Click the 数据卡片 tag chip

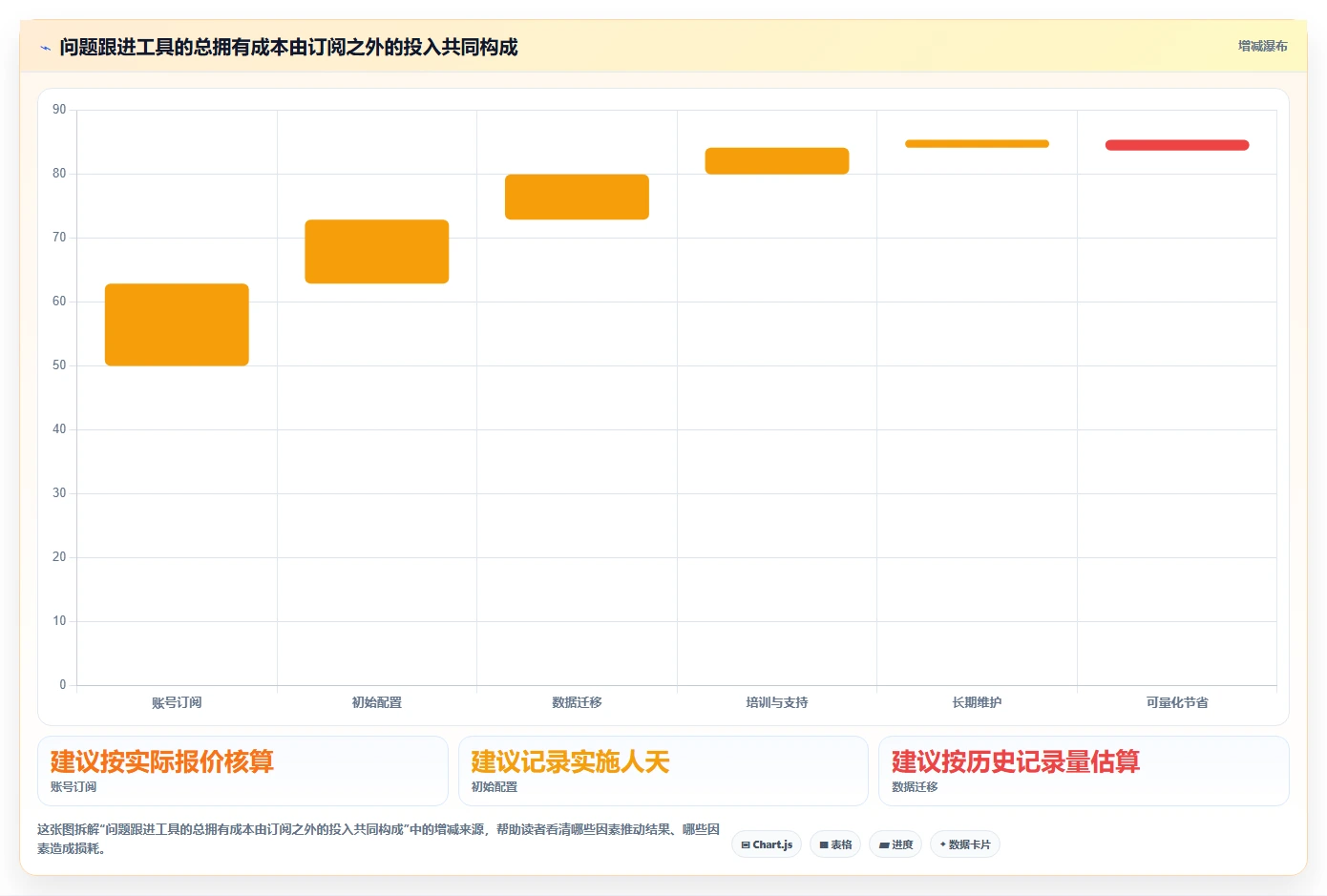pyautogui.click(x=965, y=844)
